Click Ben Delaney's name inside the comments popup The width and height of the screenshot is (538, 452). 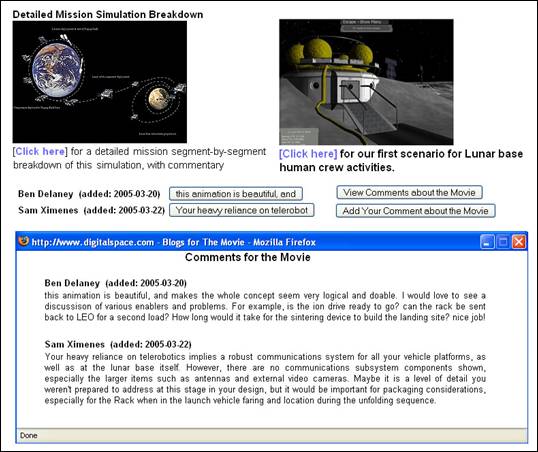point(72,283)
